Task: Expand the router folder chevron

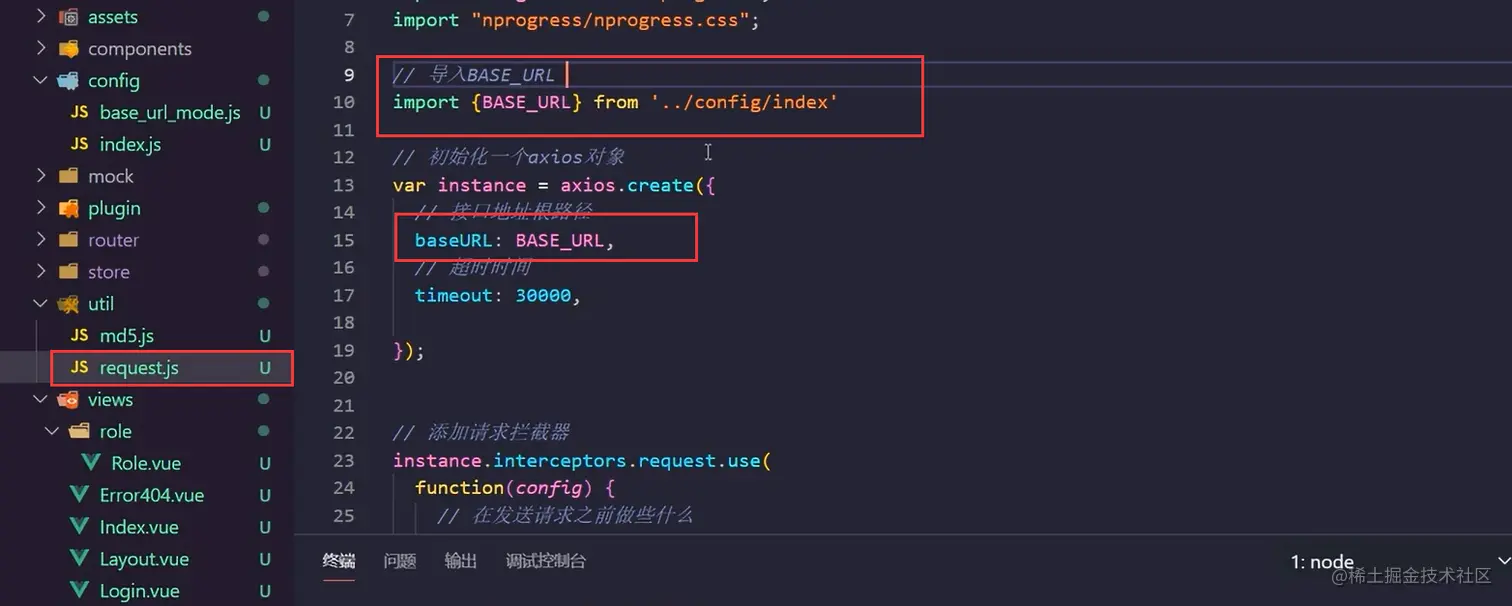Action: (x=41, y=240)
